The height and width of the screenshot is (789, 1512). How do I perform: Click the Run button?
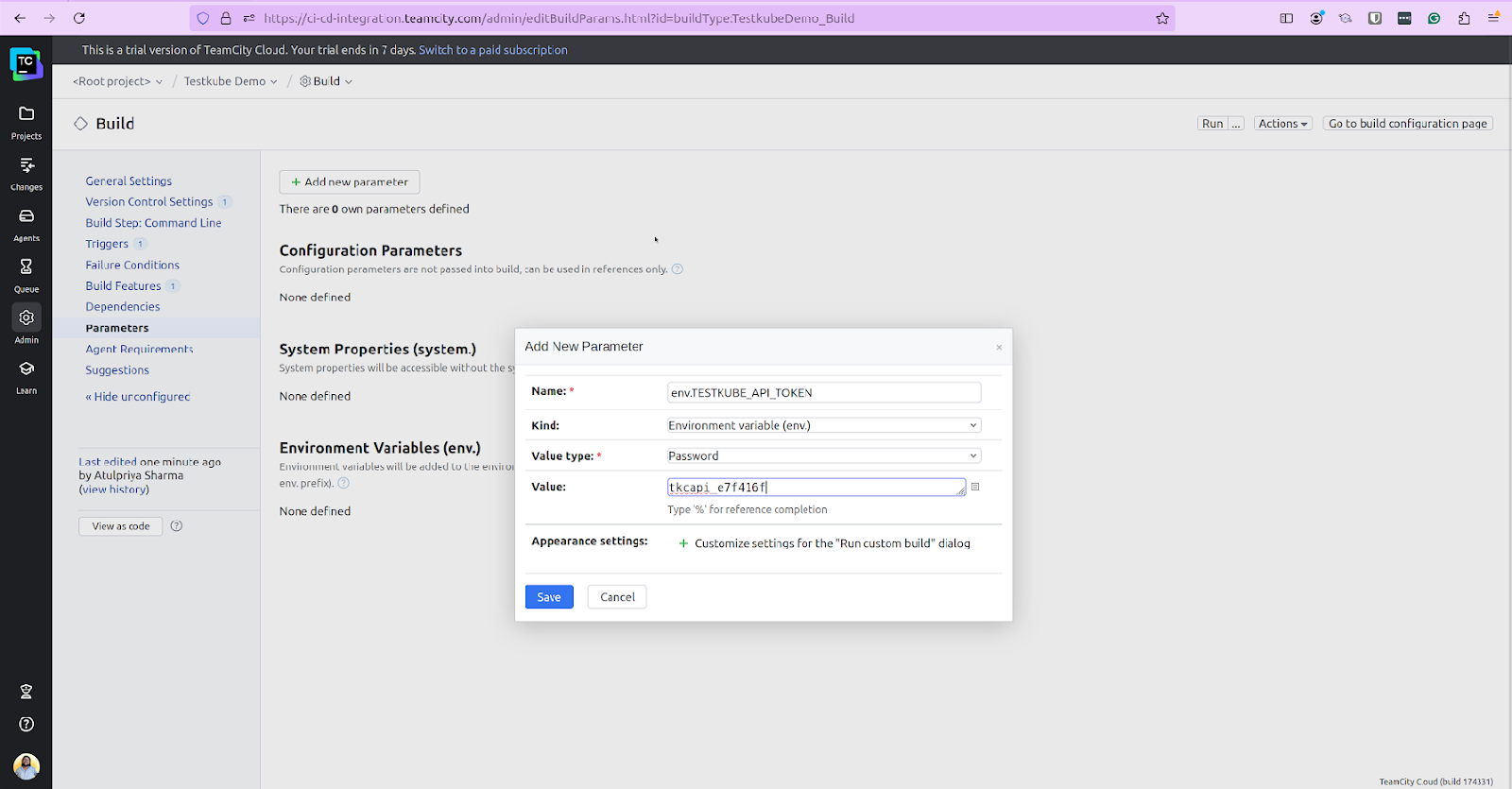1212,124
